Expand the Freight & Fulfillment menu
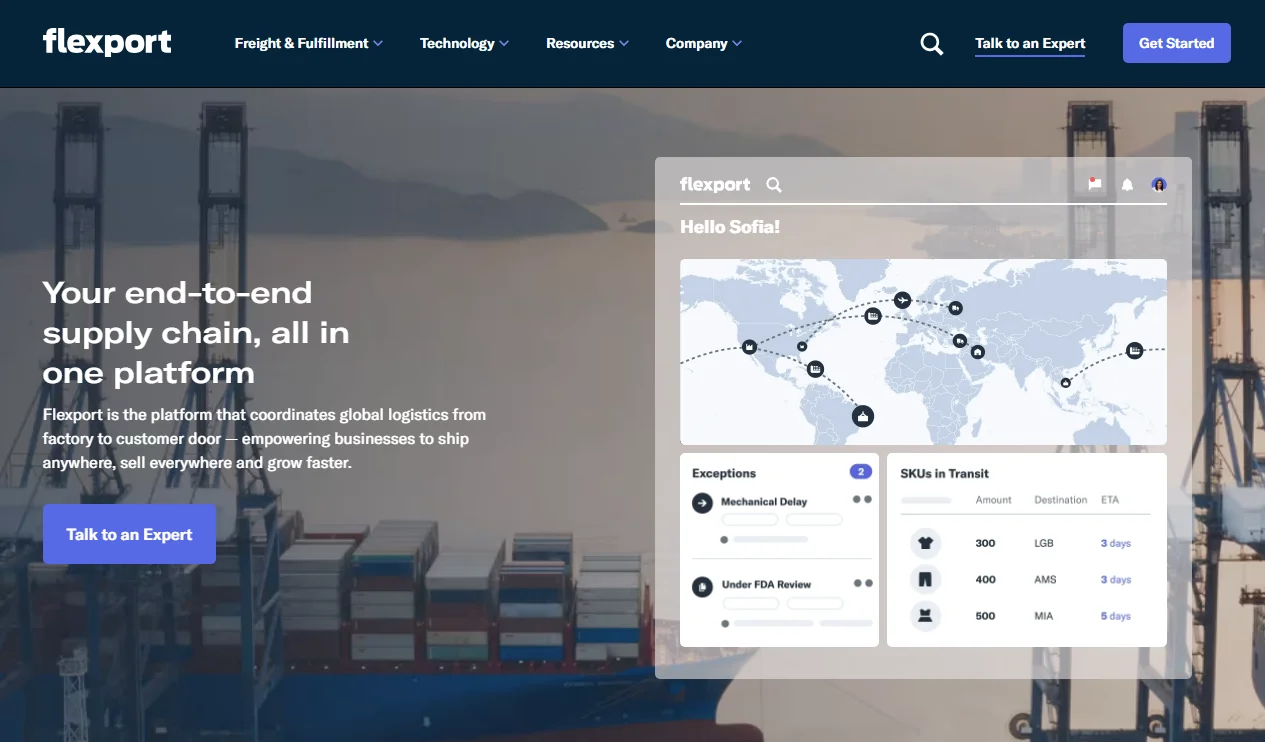This screenshot has height=742, width=1265. click(308, 43)
